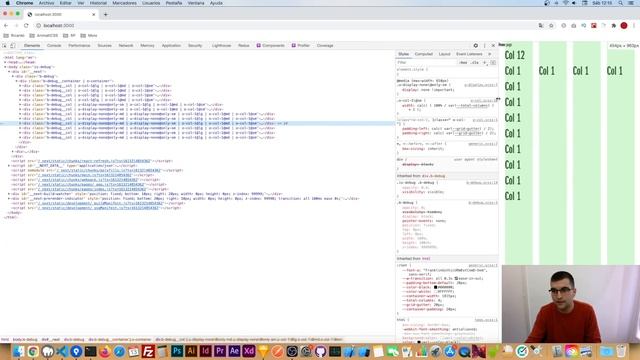This screenshot has width=640, height=360.
Task: Click the localhost:3000 address bar
Action: pyautogui.click(x=286, y=25)
